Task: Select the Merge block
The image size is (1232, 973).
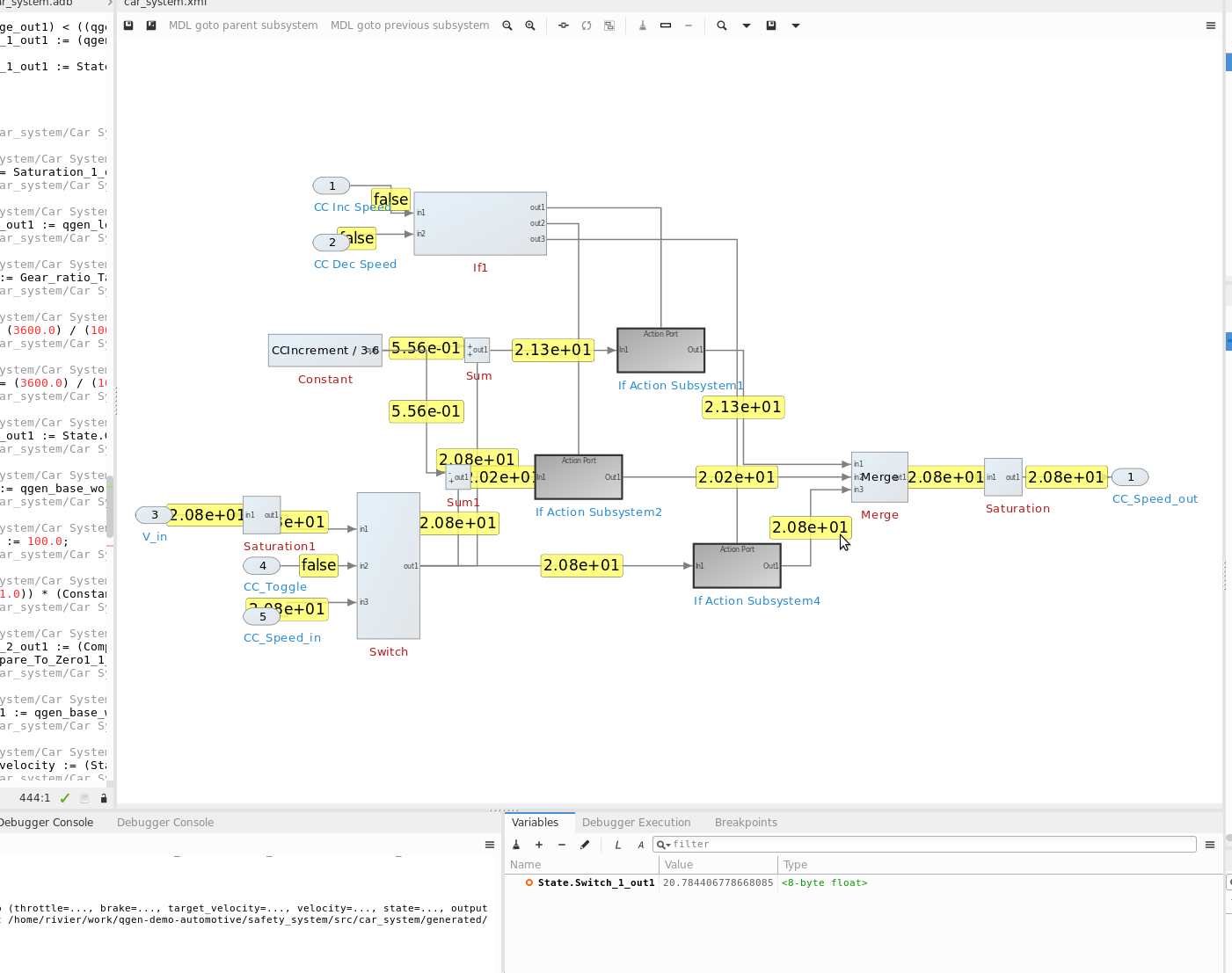Action: click(x=879, y=477)
